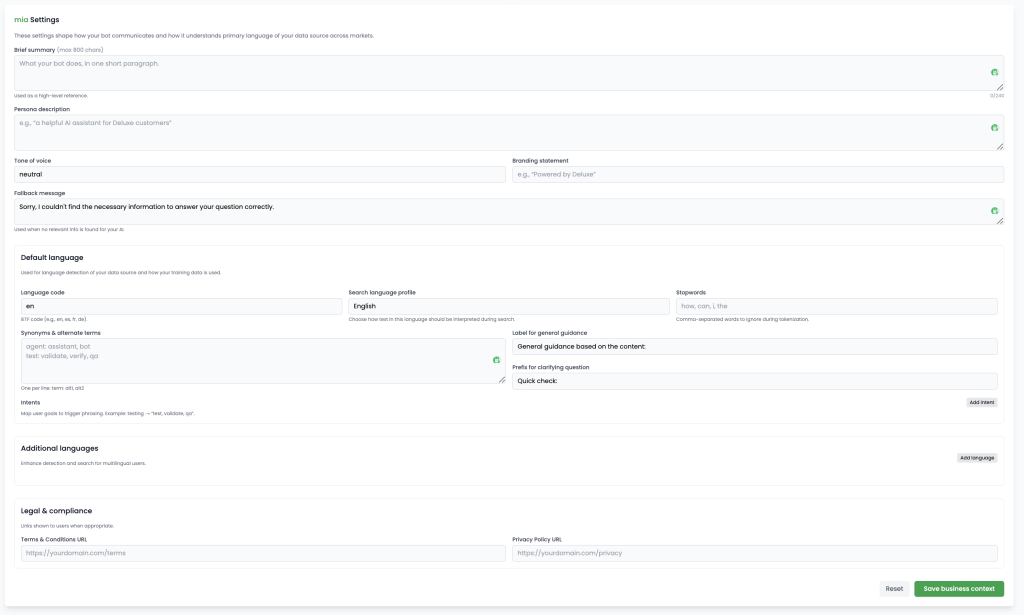
Task: Grab the Brief summary textarea resize handle
Action: (x=1000, y=87)
